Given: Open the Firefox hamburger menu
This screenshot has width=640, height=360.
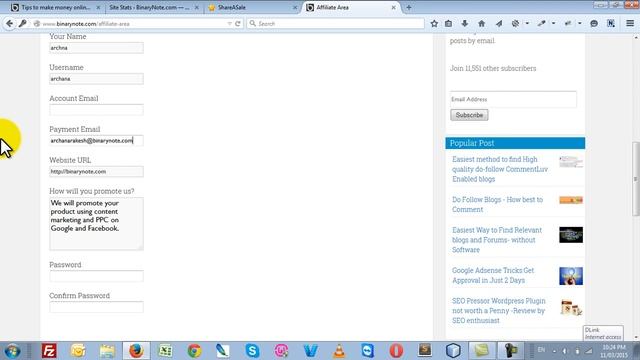Looking at the screenshot, I should point(630,24).
